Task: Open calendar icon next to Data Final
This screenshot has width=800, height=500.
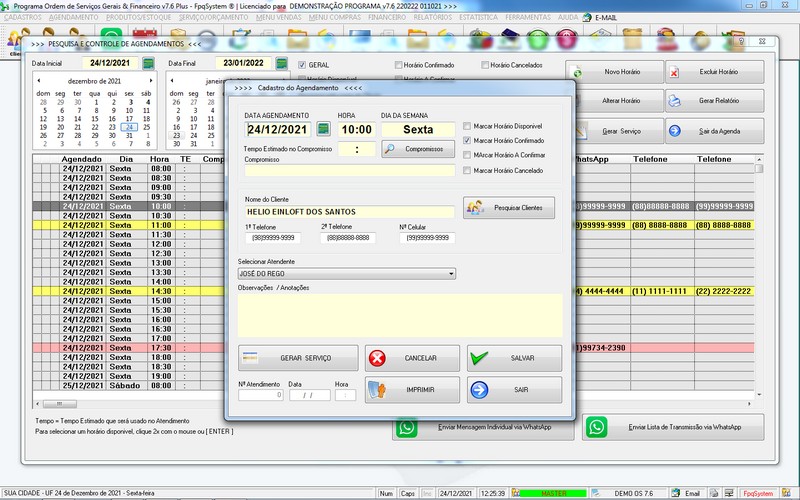Action: (x=281, y=63)
